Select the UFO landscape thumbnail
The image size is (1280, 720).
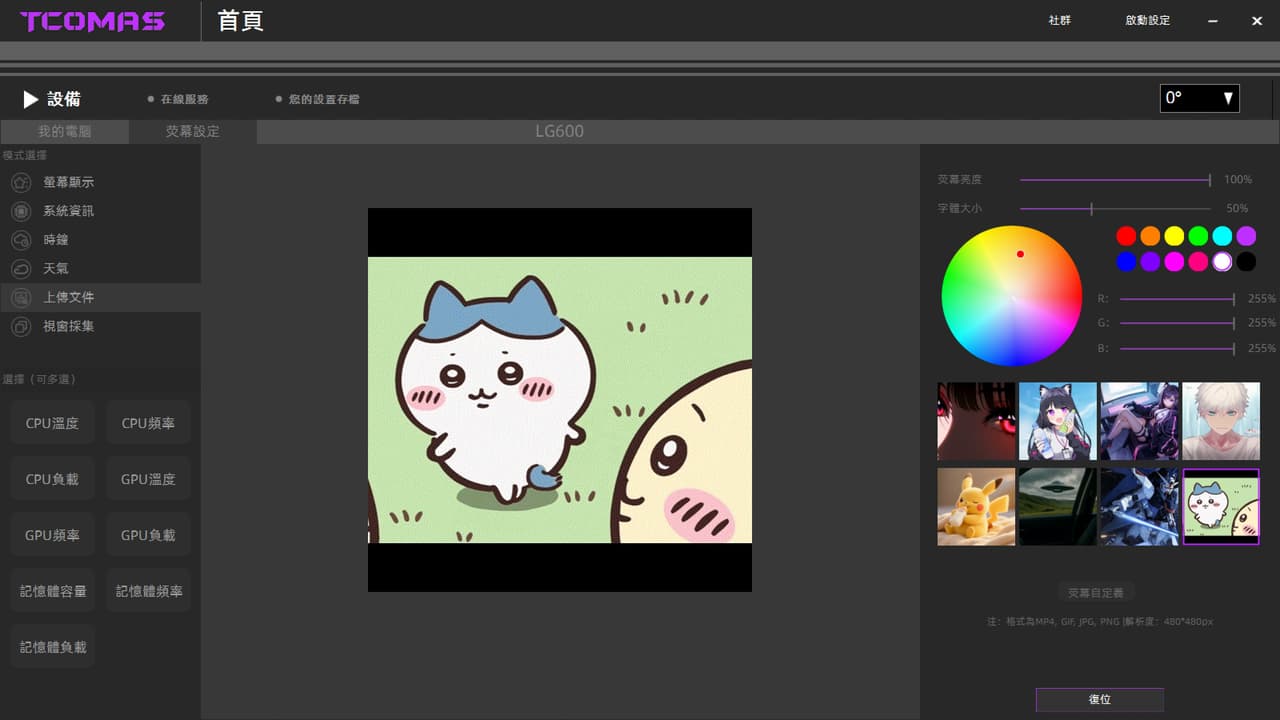click(1058, 507)
